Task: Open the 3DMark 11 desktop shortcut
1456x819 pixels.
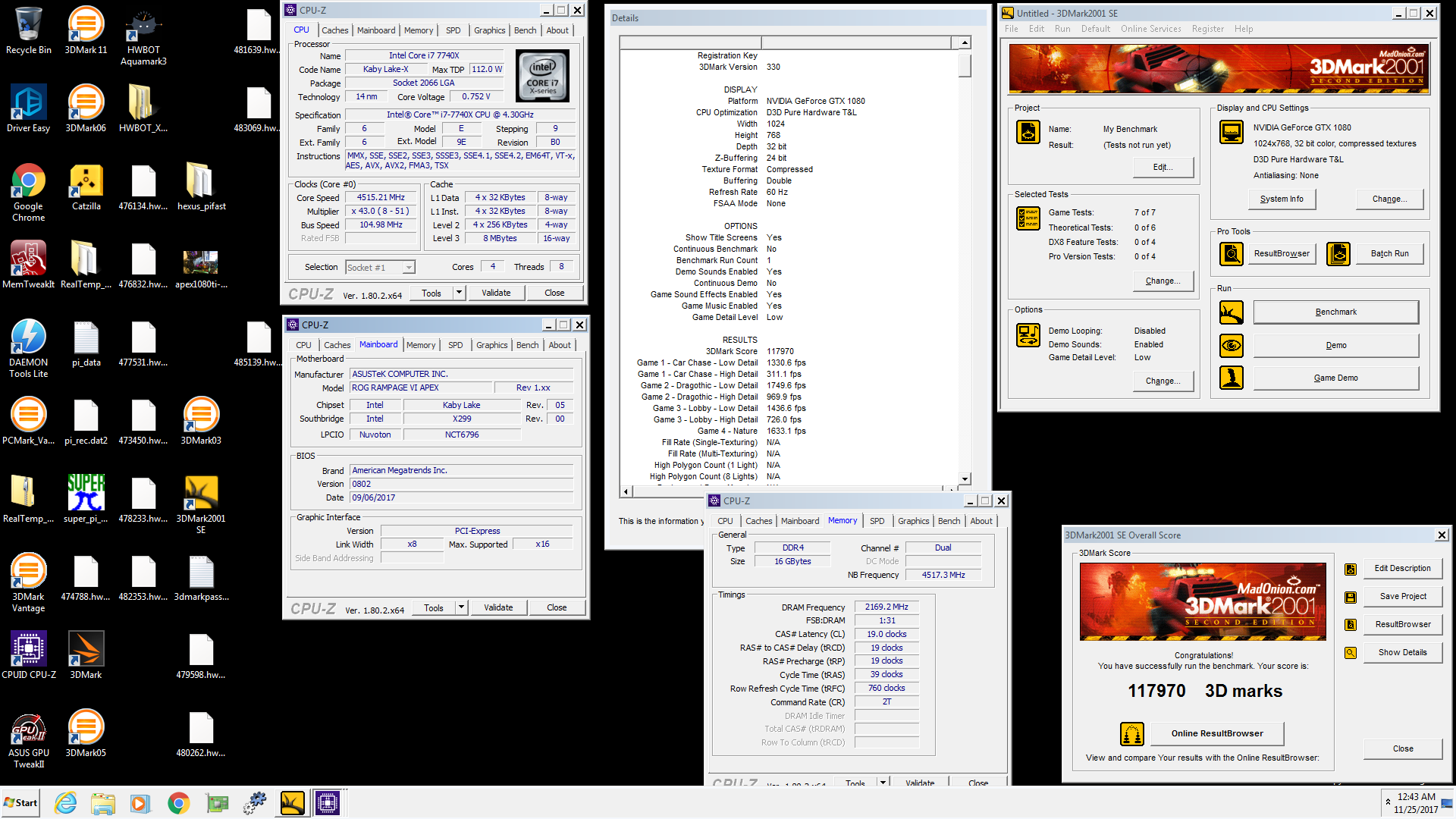Action: pos(86,30)
